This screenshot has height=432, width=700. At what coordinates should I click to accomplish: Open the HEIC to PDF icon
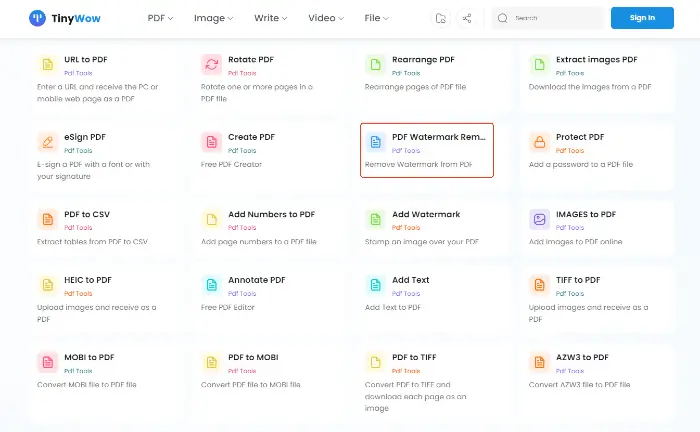[x=48, y=285]
